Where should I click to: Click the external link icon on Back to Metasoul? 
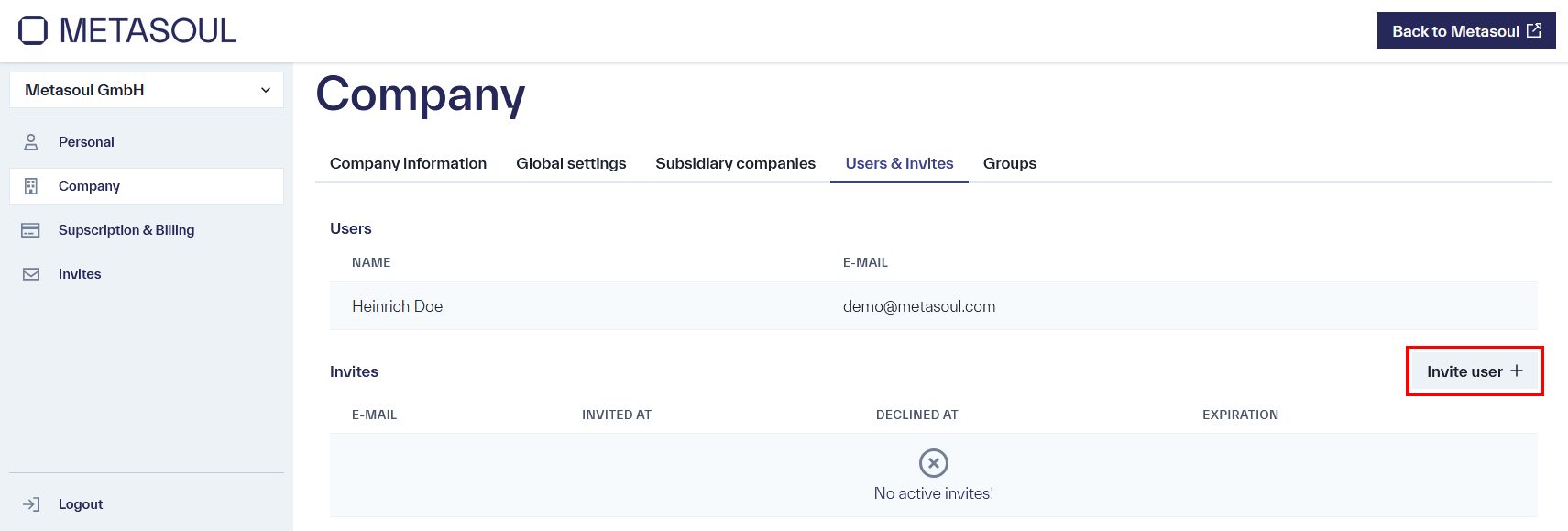tap(1534, 30)
